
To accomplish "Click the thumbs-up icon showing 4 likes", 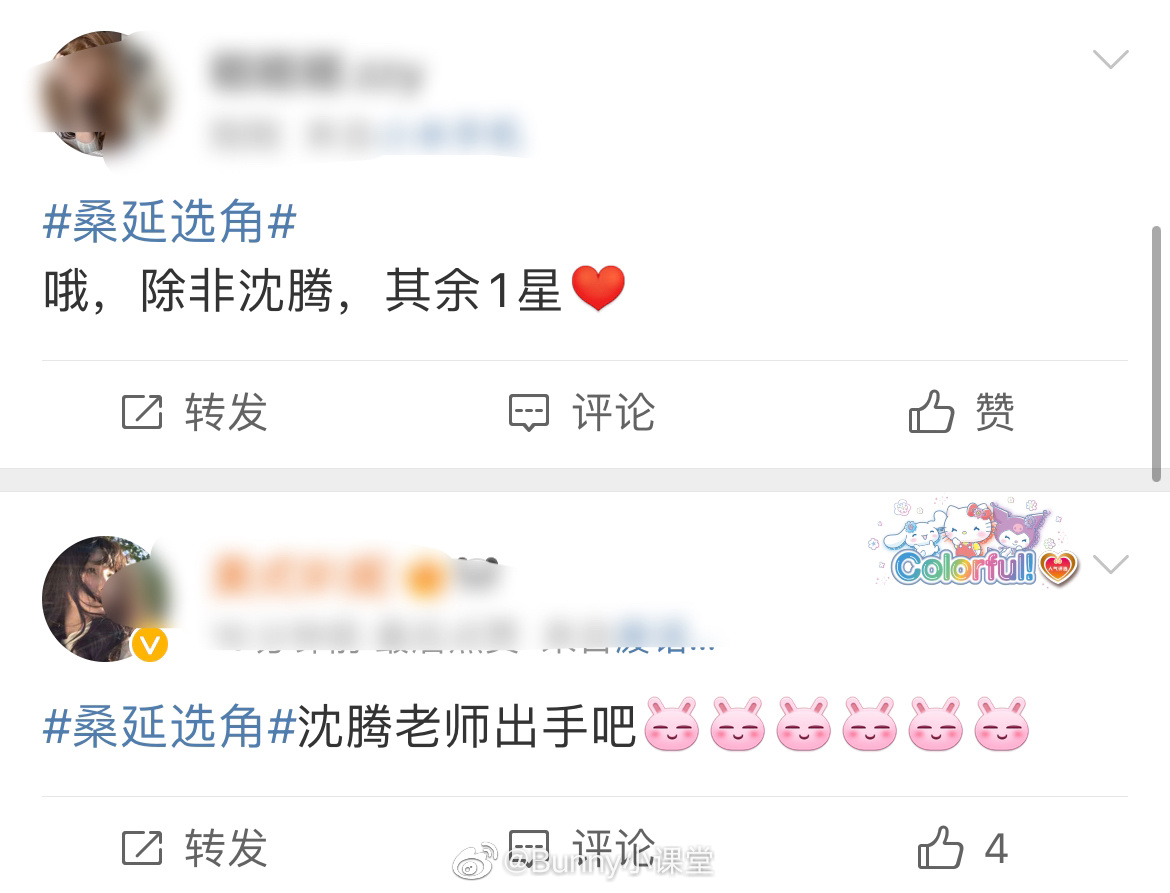I will tap(940, 847).
